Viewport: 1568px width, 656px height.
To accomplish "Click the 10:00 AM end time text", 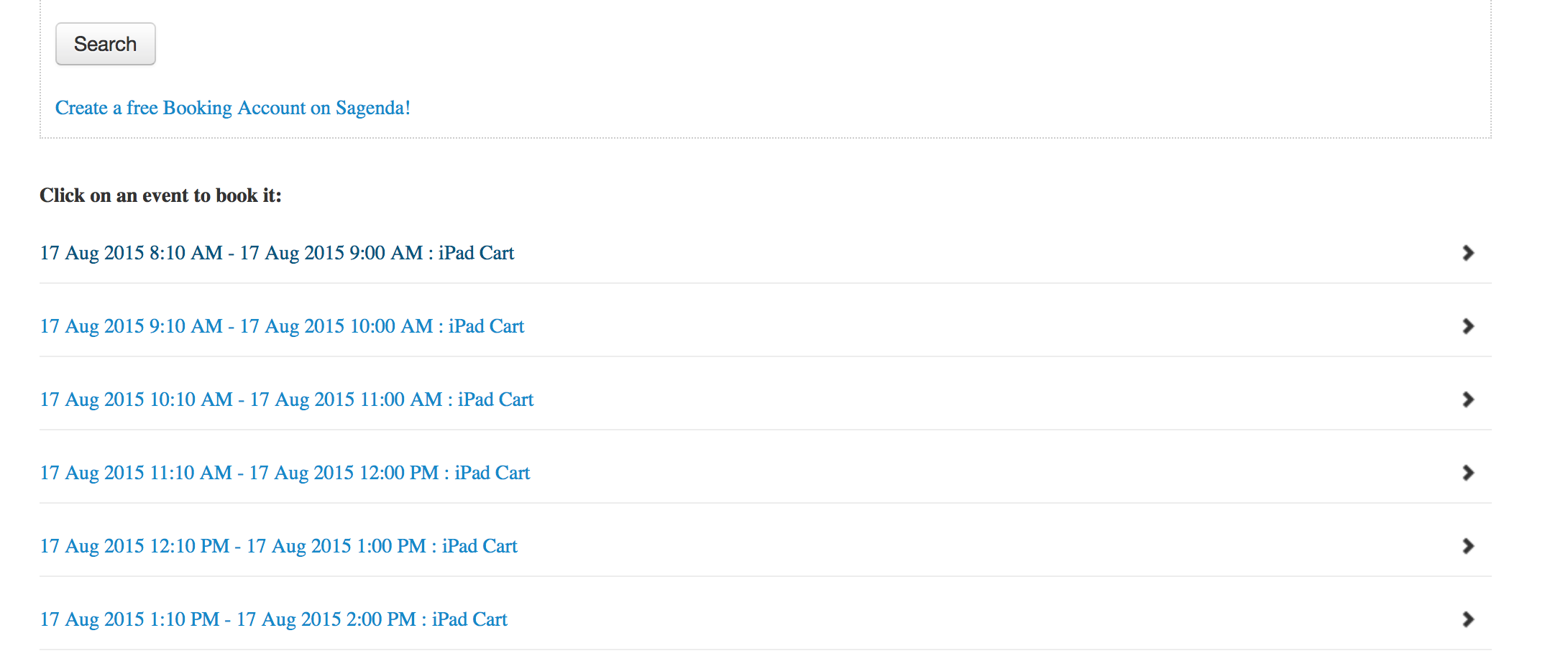I will click(x=391, y=326).
